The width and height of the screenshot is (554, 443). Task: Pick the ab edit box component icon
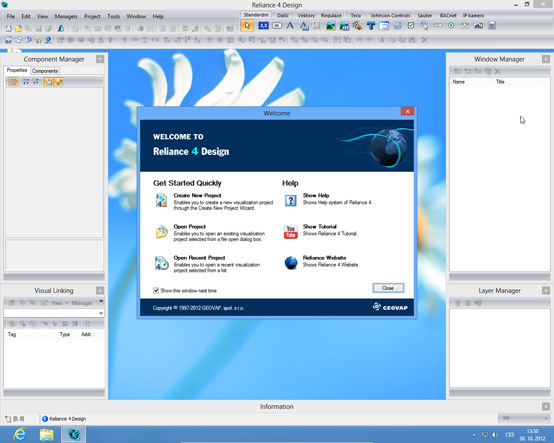coord(478,25)
